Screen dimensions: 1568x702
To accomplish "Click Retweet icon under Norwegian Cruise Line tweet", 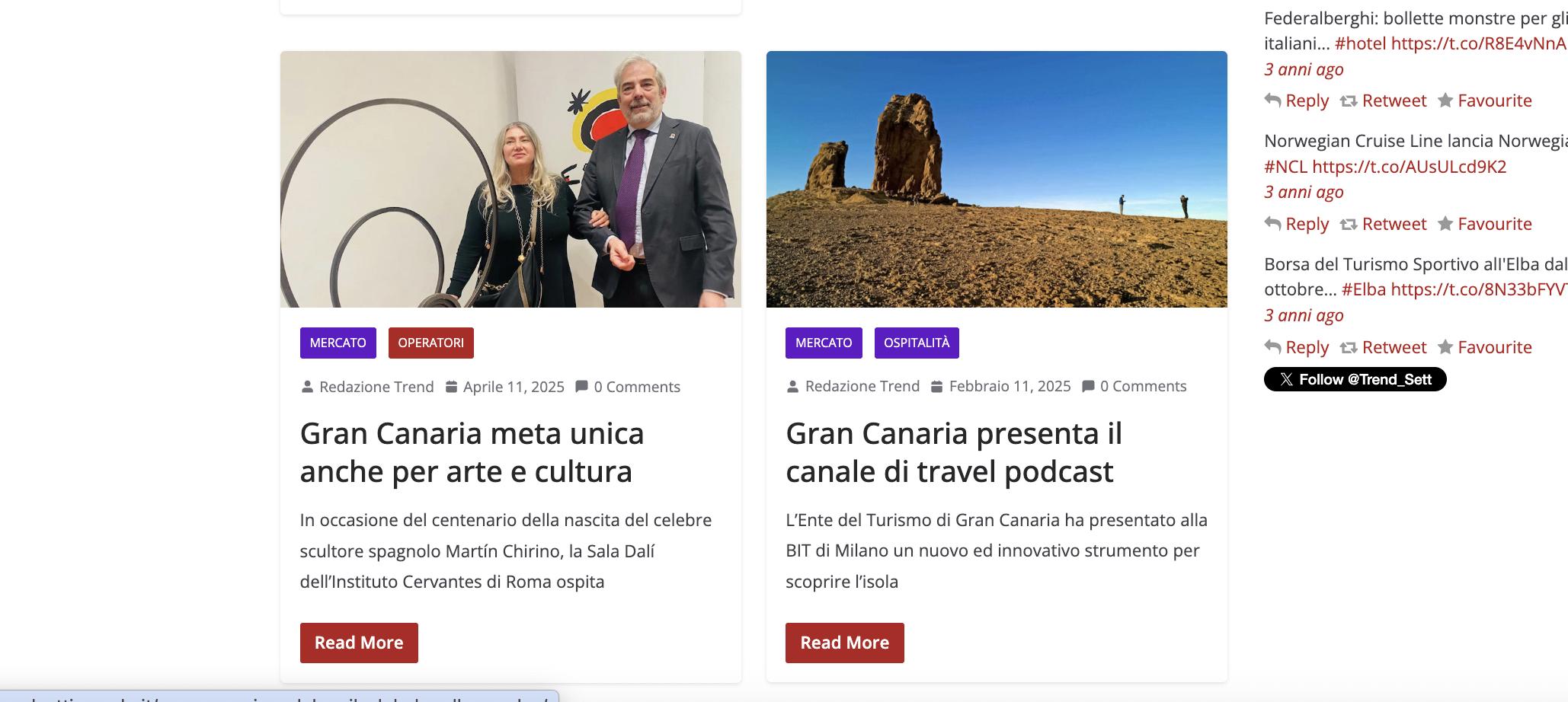I will 1349,224.
